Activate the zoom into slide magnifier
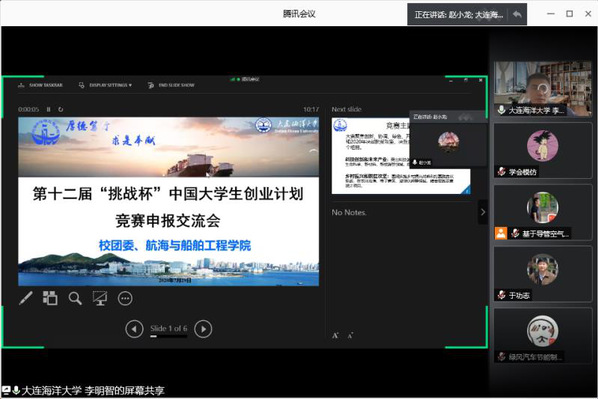This screenshot has height=399, width=598. point(75,298)
